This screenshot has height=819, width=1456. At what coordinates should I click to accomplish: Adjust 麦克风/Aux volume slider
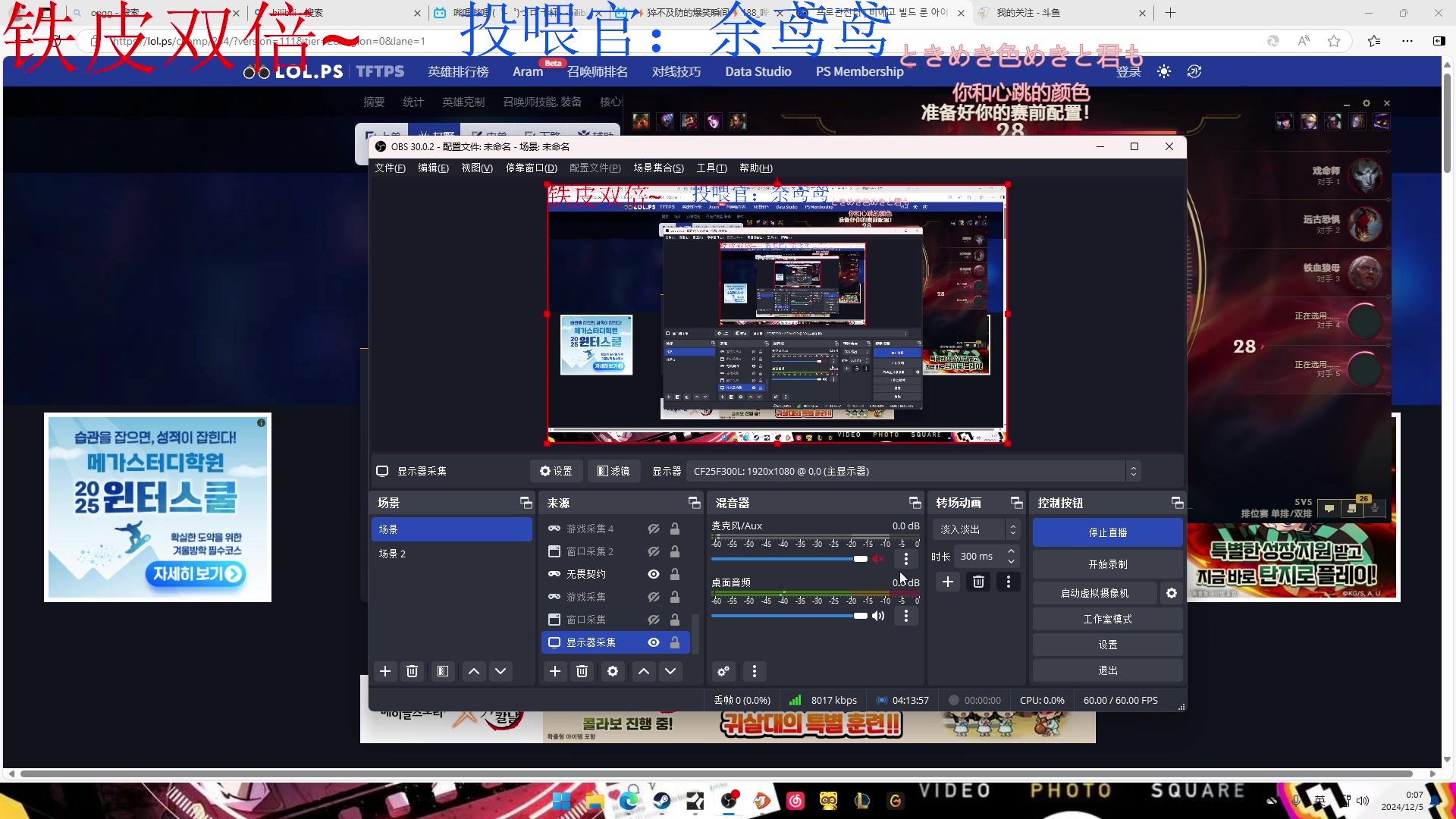[789, 559]
